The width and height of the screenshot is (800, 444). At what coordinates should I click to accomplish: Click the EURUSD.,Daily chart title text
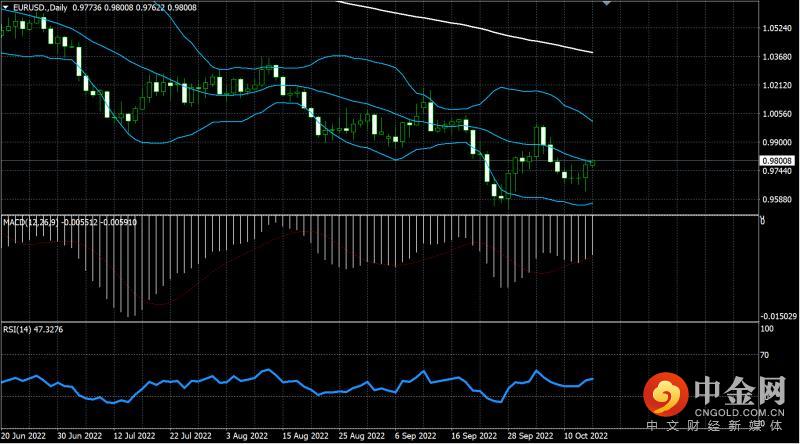pyautogui.click(x=40, y=7)
